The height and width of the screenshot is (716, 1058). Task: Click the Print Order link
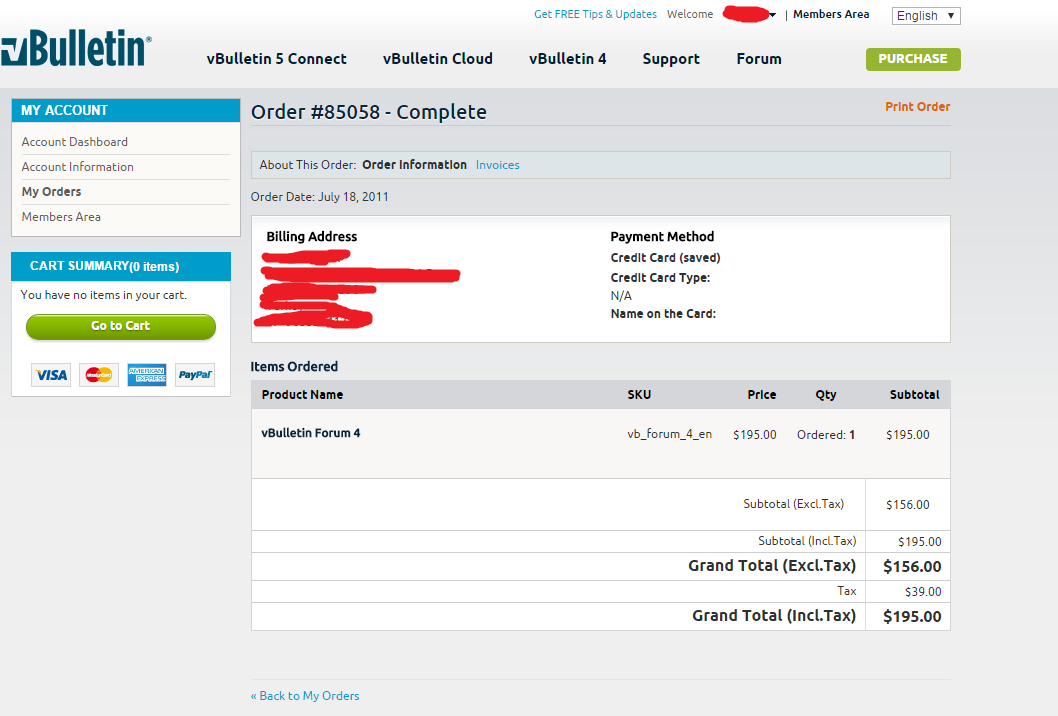[x=918, y=107]
